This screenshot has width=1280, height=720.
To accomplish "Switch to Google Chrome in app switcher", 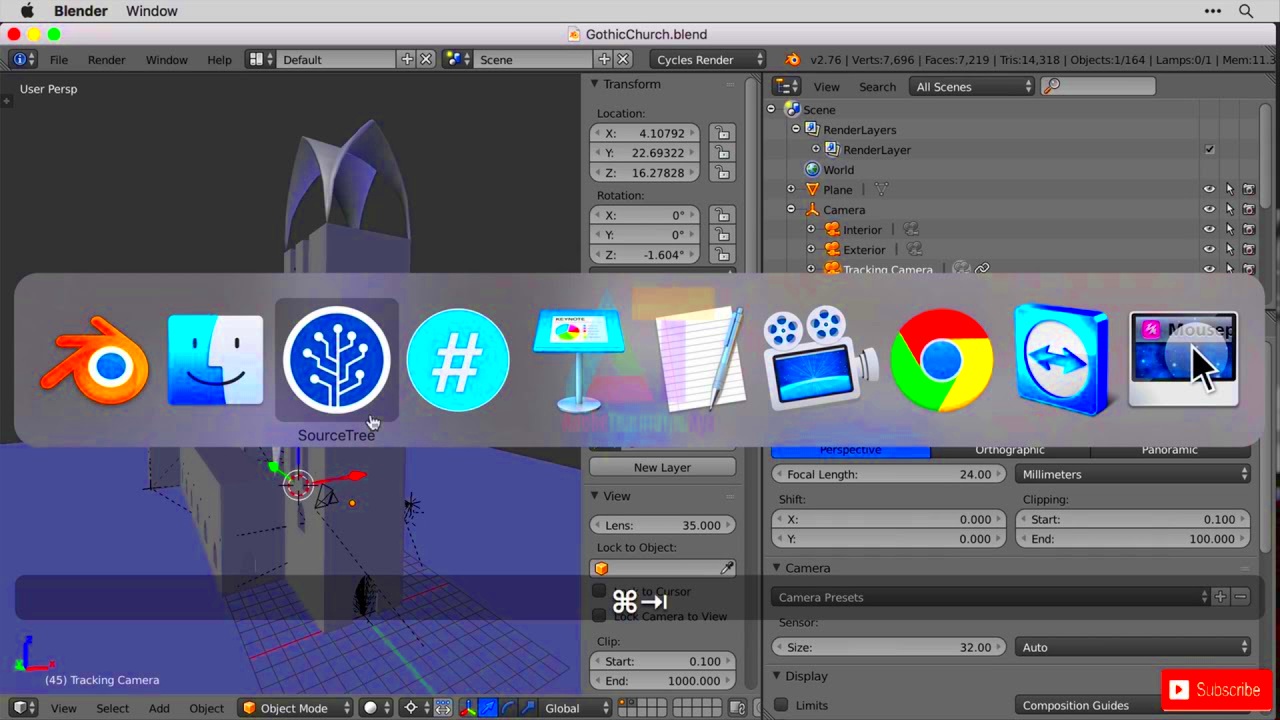I will tap(941, 360).
